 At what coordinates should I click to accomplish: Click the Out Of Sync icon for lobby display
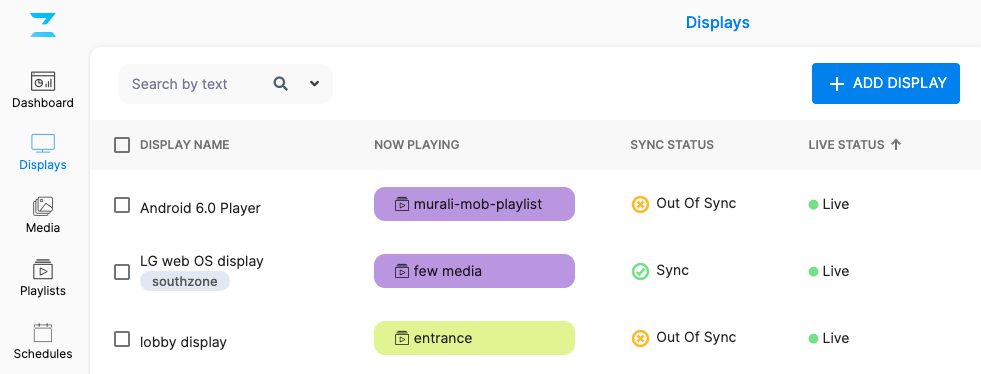640,338
